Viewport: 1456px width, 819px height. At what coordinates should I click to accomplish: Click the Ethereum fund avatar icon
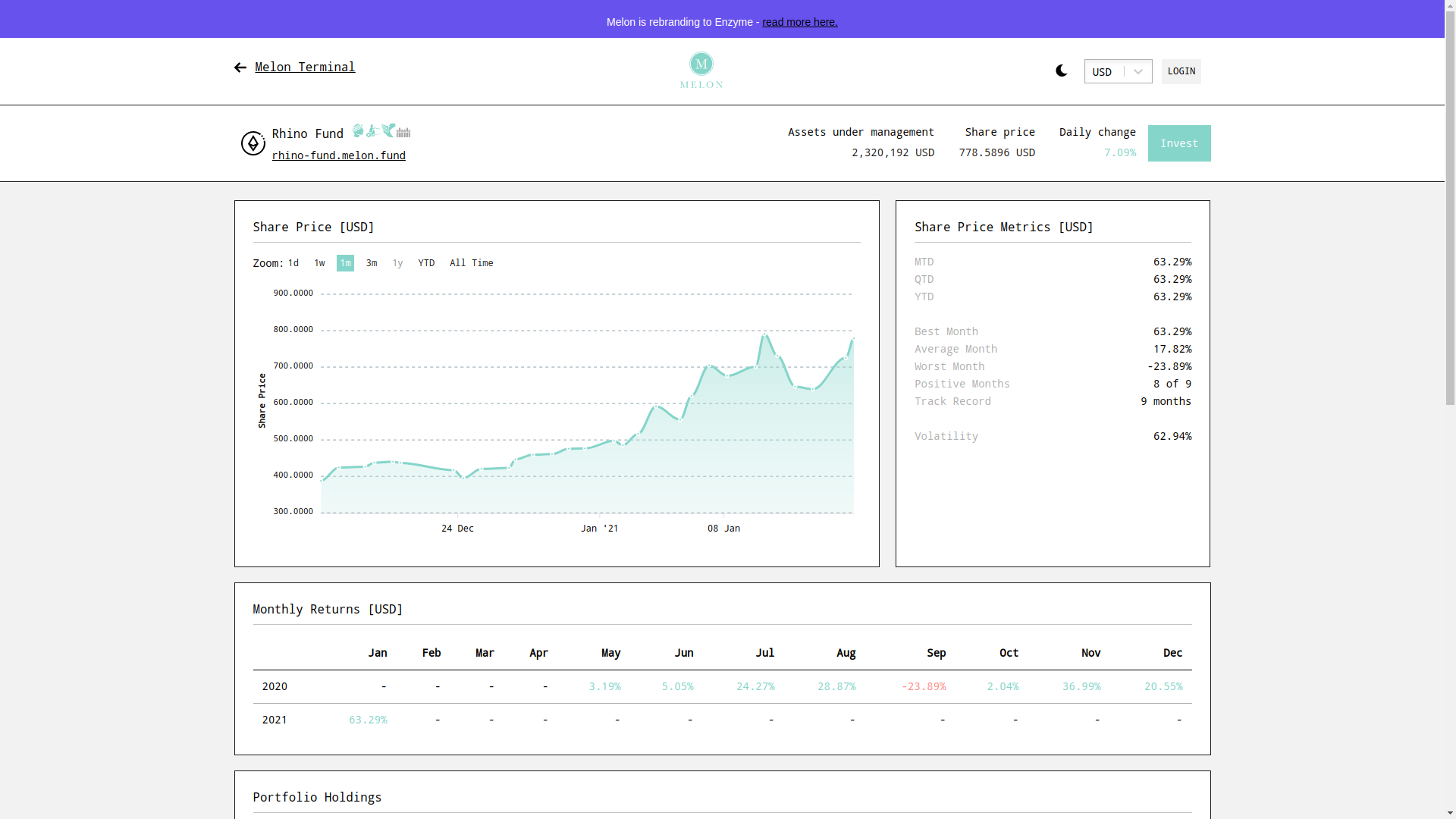tap(253, 143)
